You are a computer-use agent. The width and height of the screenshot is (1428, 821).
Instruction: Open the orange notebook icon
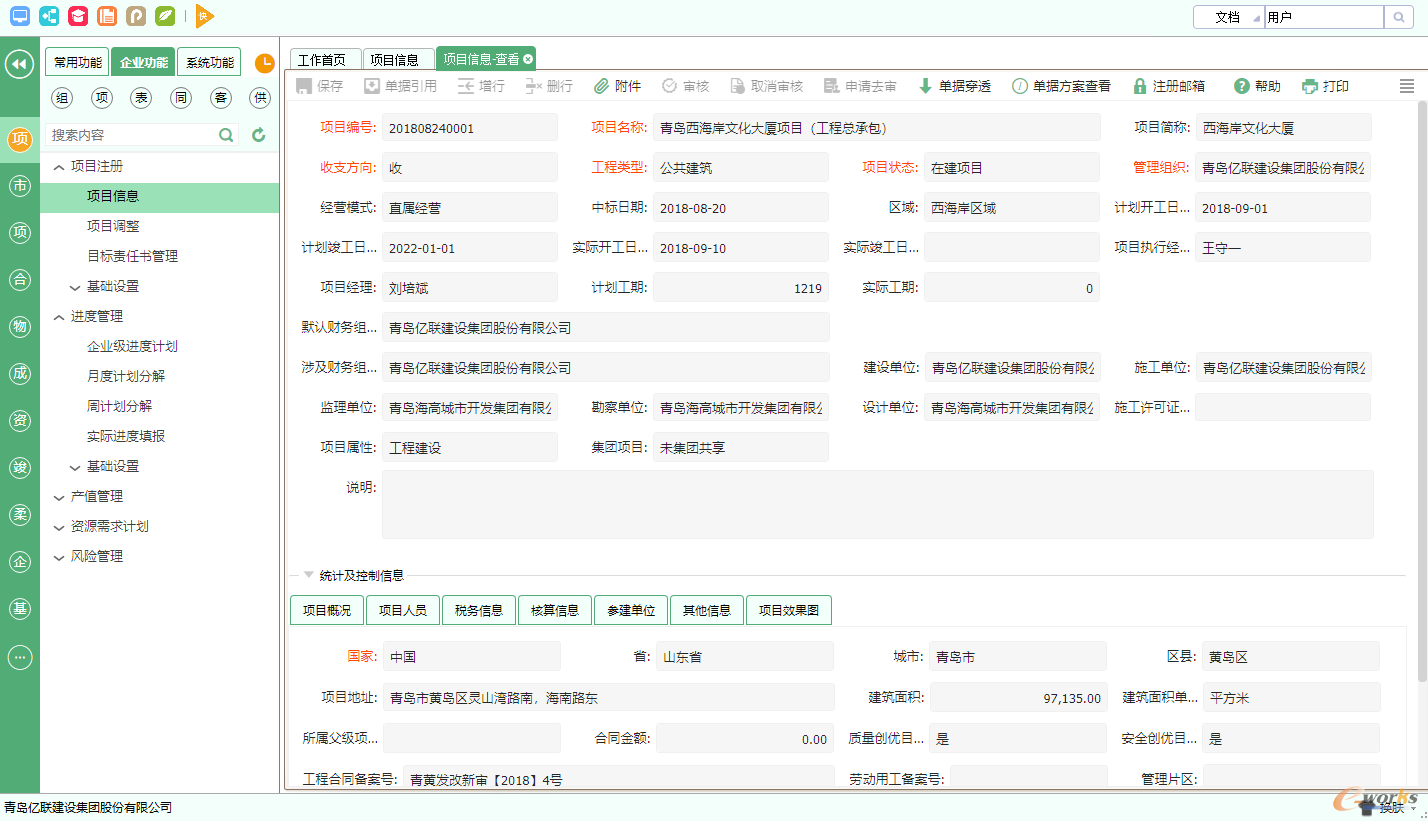[x=107, y=16]
